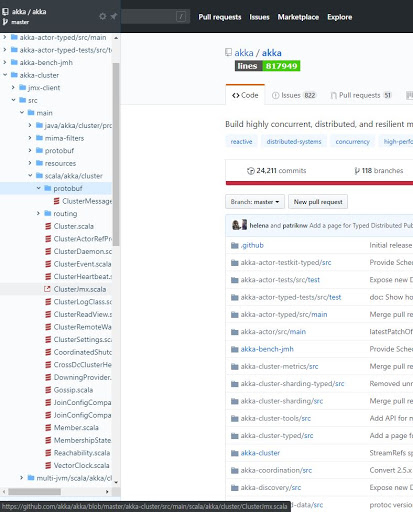
Task: Open Pull requests in the top navigation
Action: point(220,17)
